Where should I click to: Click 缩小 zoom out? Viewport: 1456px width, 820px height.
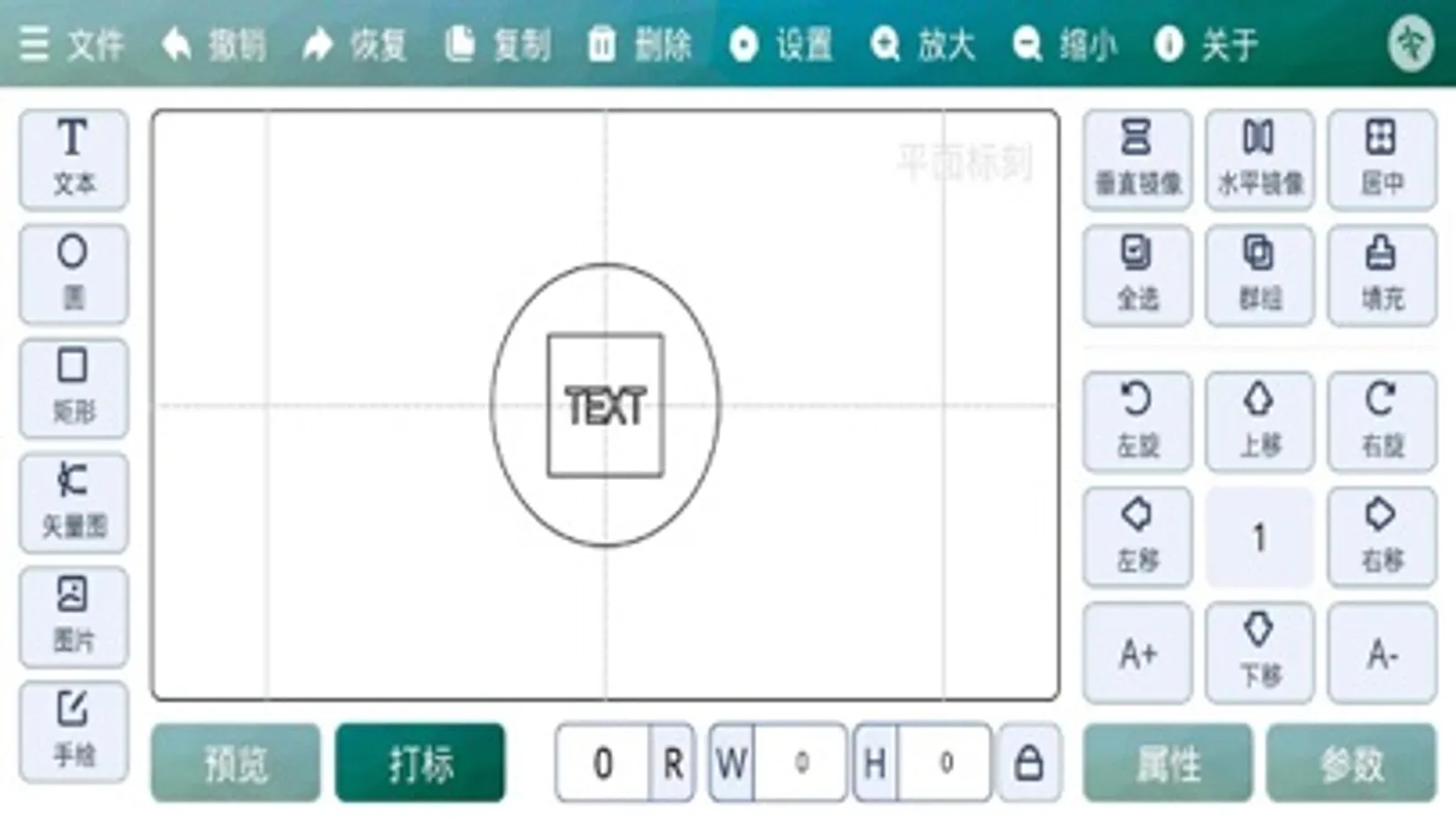(1064, 44)
